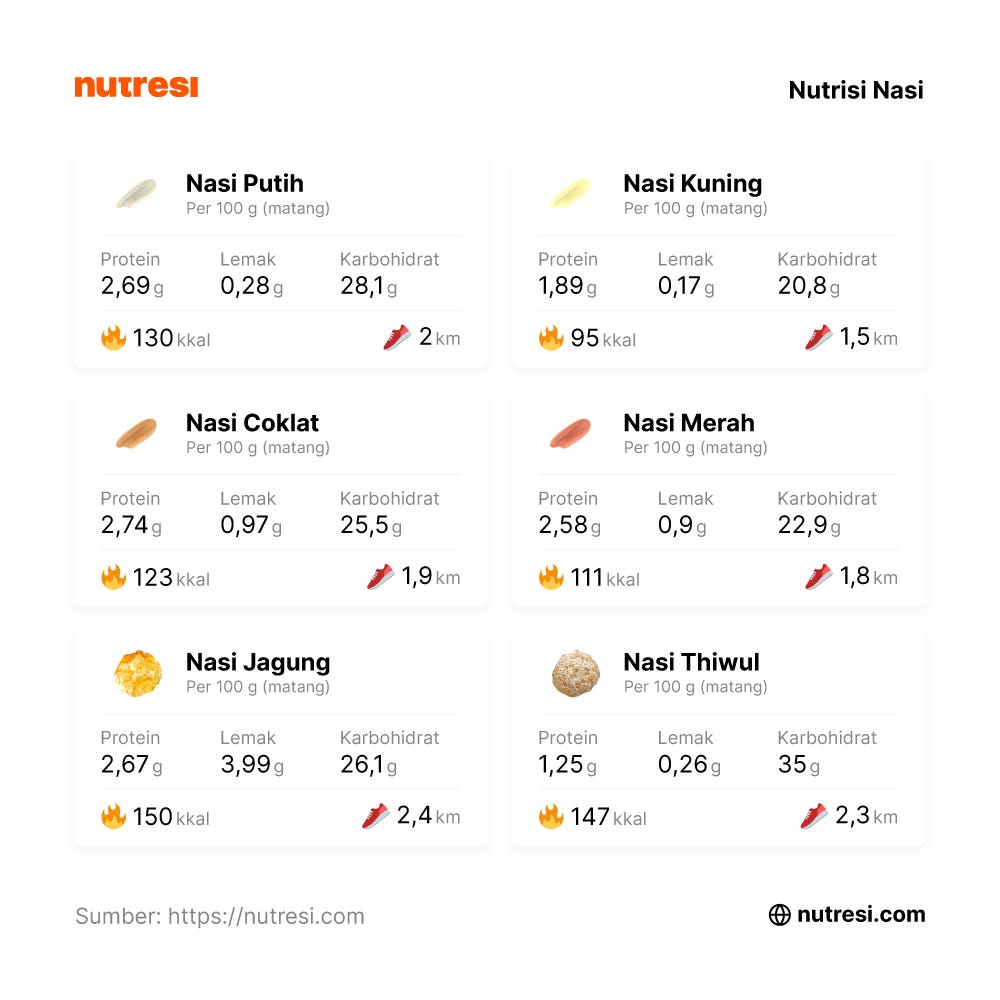Click the Nasi Coklat card title
Image resolution: width=1000 pixels, height=1000 pixels.
pyautogui.click(x=252, y=422)
